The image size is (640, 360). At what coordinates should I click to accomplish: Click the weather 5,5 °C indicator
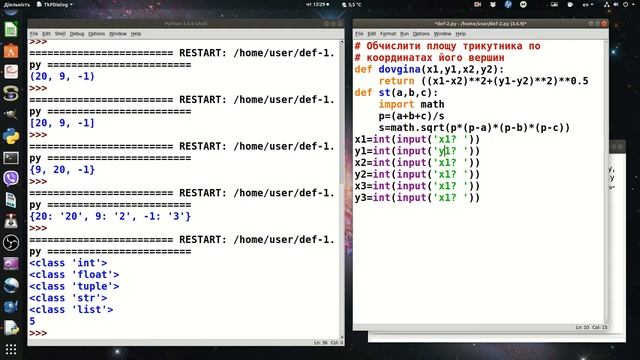(x=351, y=4)
